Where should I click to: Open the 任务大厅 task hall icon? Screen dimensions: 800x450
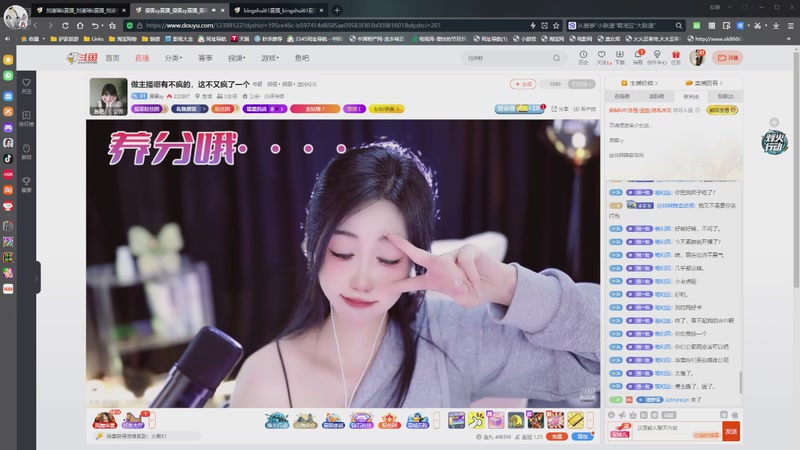pyautogui.click(x=133, y=421)
